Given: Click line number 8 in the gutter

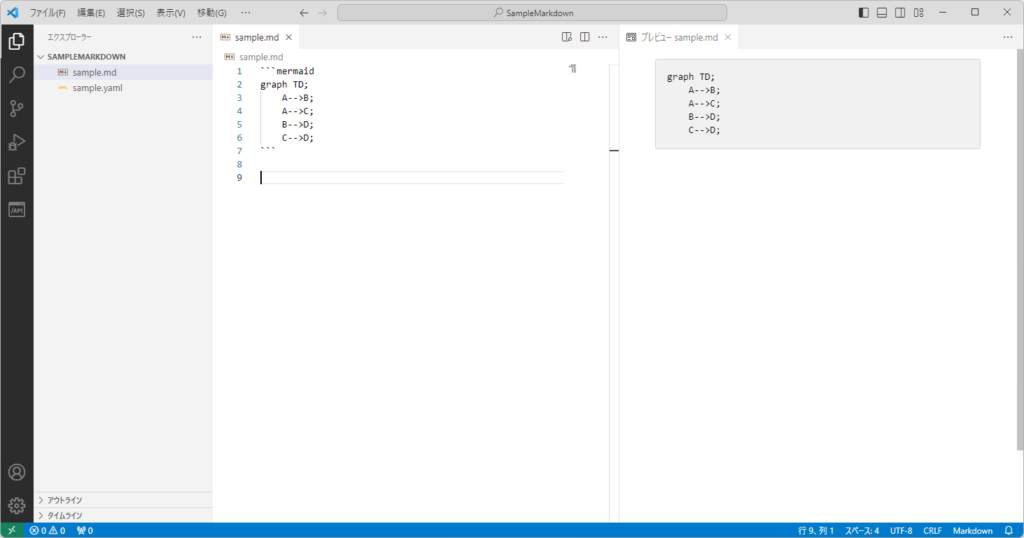Looking at the screenshot, I should click(240, 165).
